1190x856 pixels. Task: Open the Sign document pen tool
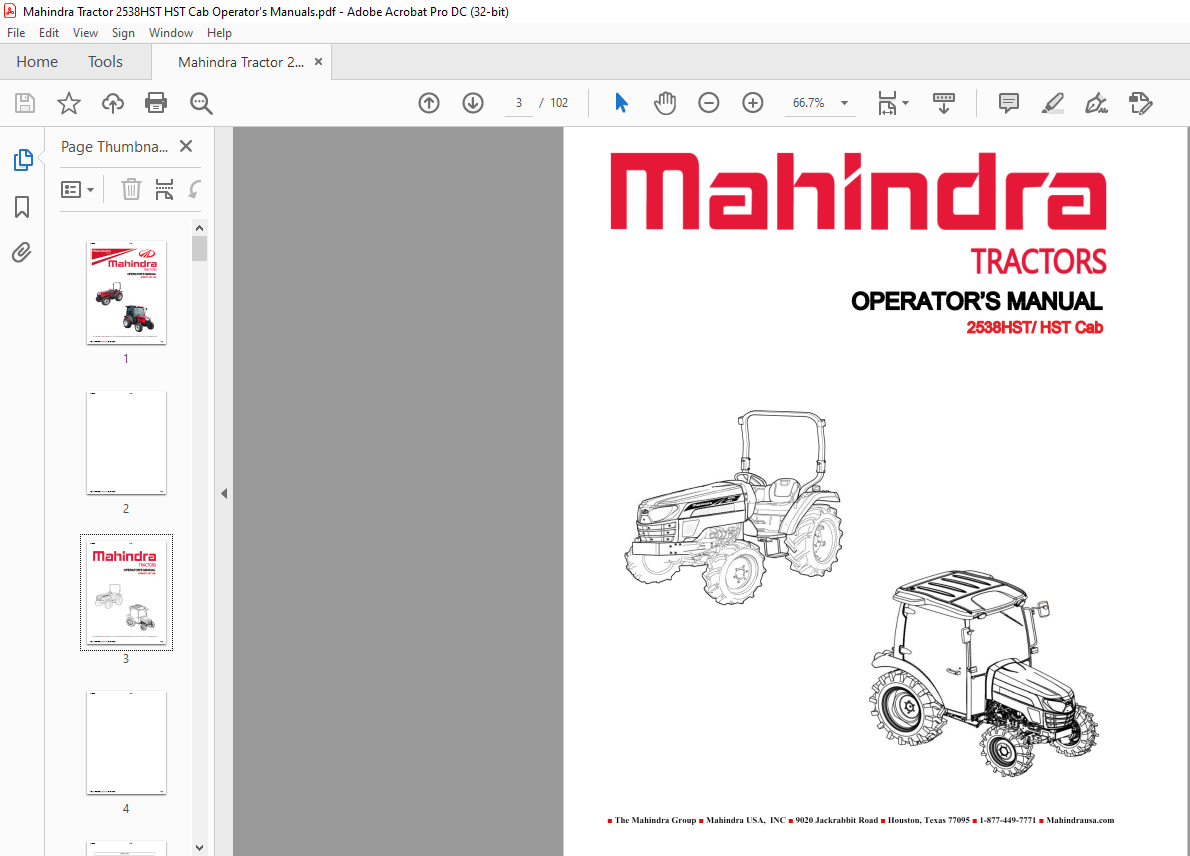pos(1096,102)
